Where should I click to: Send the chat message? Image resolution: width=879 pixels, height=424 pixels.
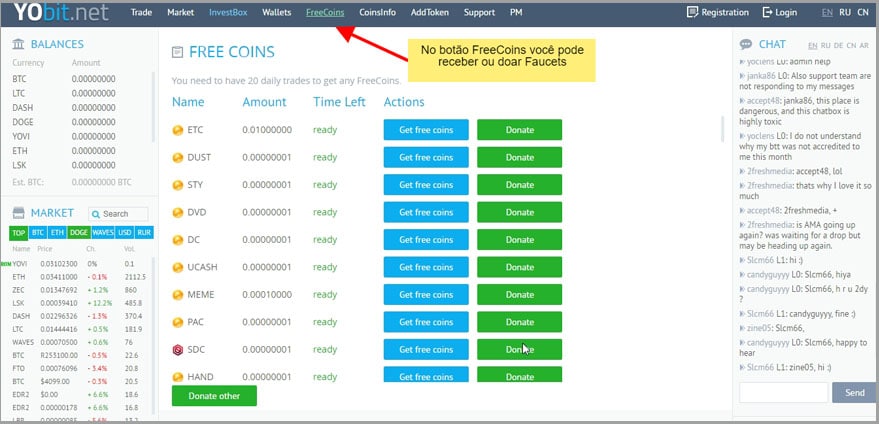click(x=854, y=393)
